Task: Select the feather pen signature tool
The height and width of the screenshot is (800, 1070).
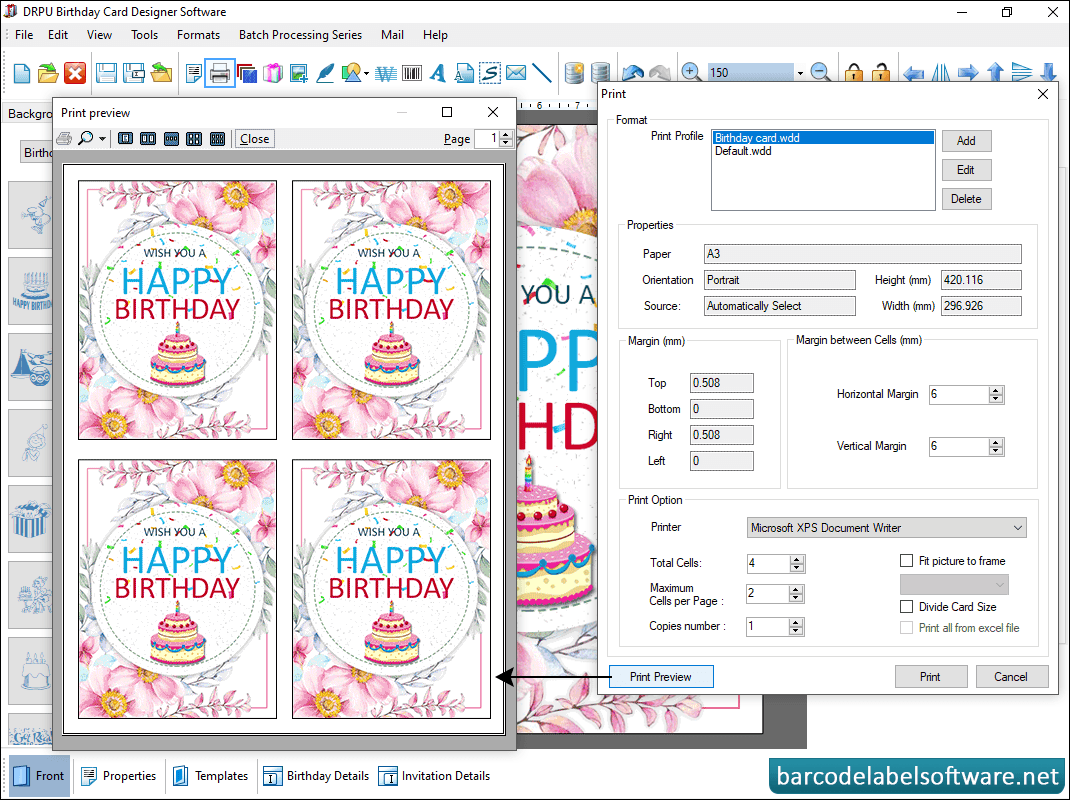Action: point(326,72)
